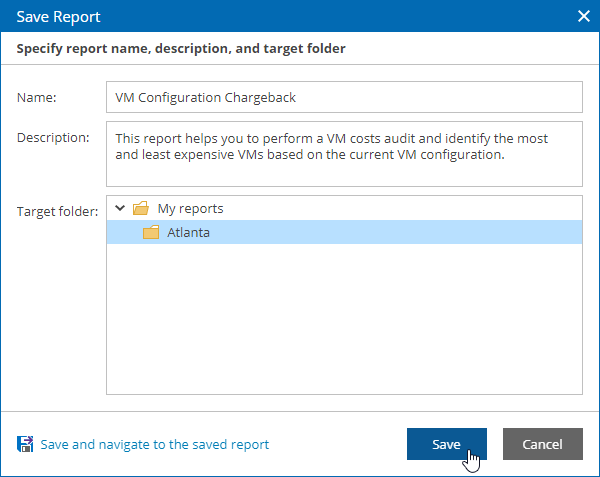Screen dimensions: 600x477
Task: Click the Description field label
Action: (53, 137)
